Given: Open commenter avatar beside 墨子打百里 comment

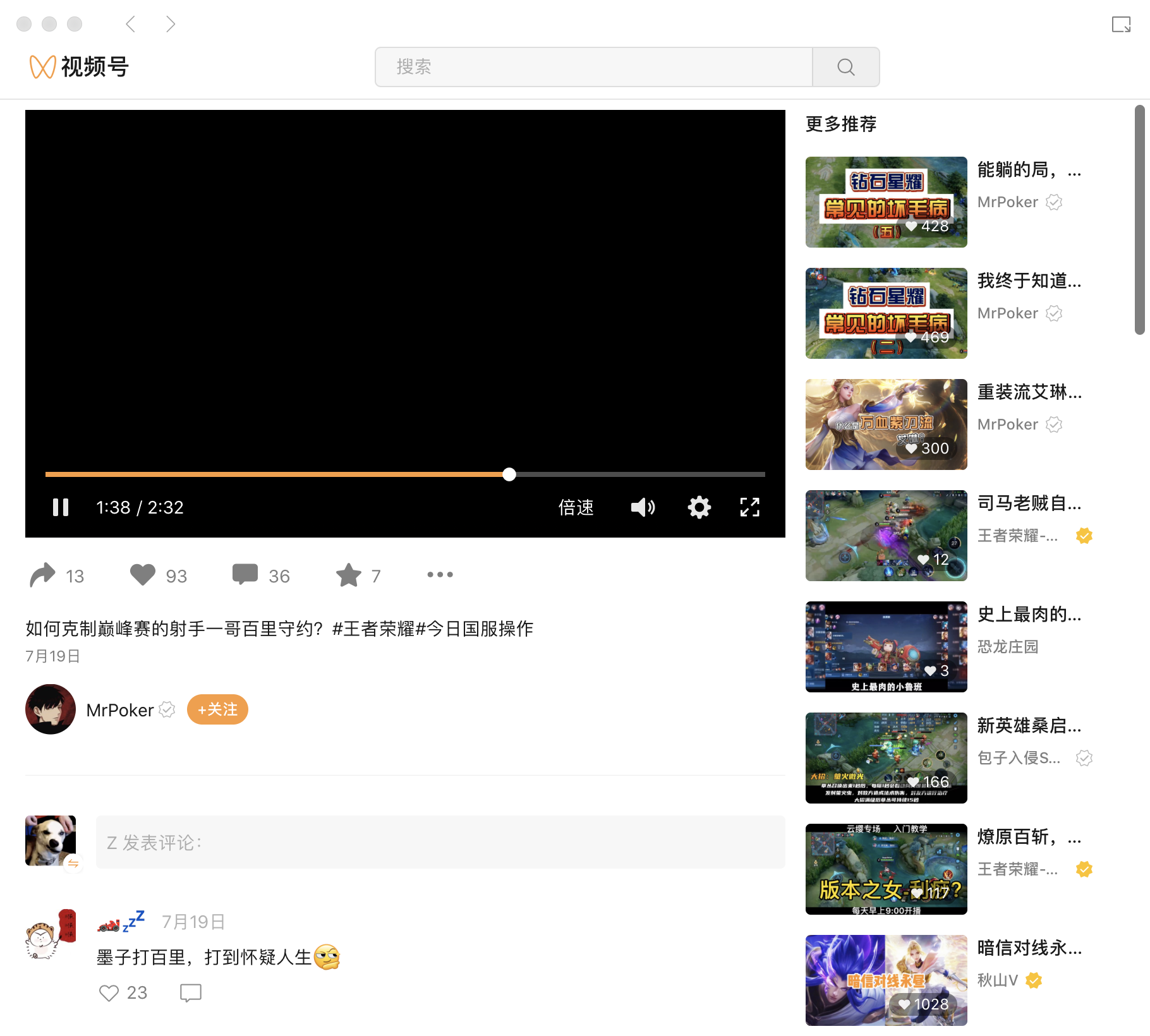Looking at the screenshot, I should [51, 935].
